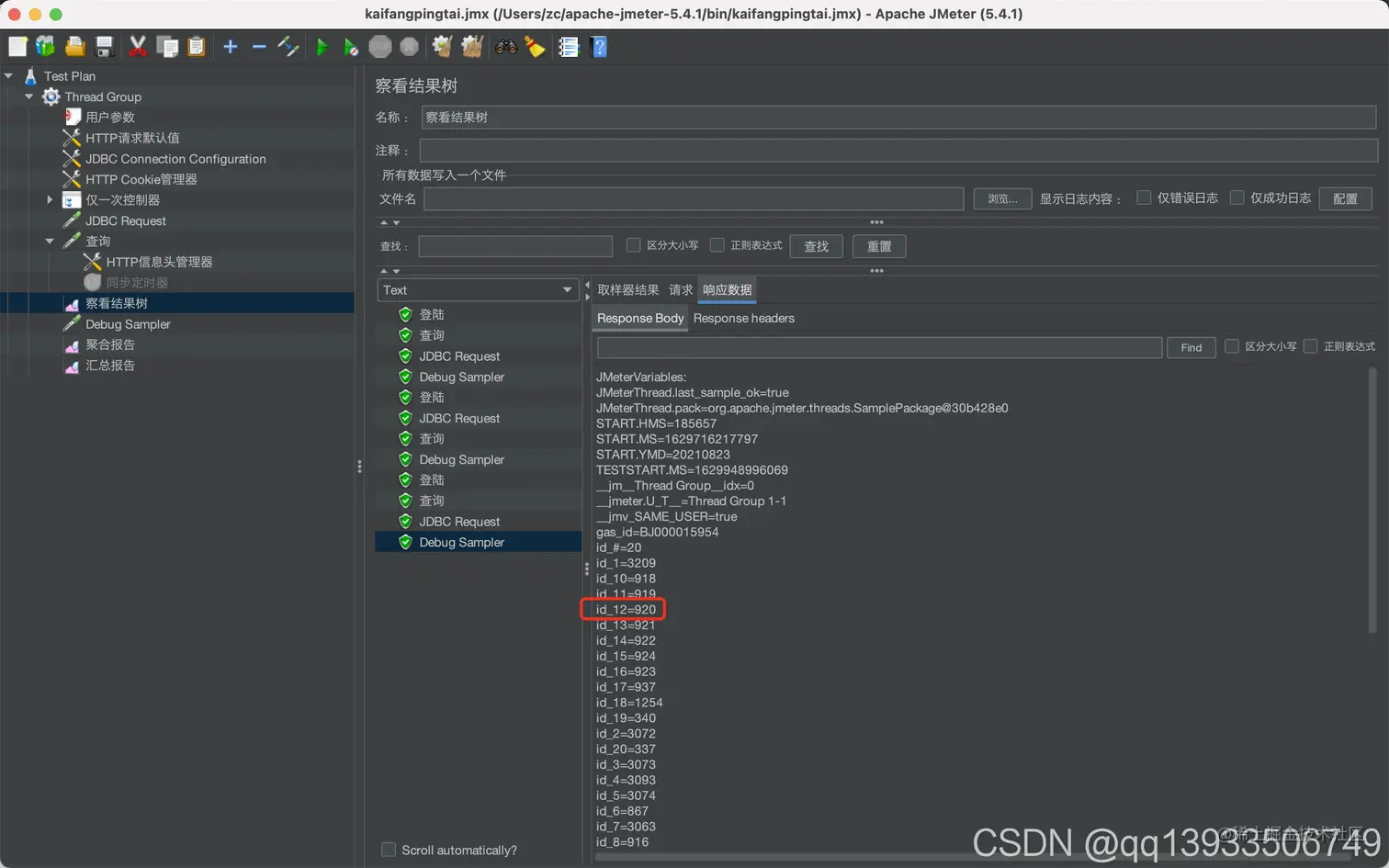
Task: Open the Response headers tab
Action: [x=743, y=319]
